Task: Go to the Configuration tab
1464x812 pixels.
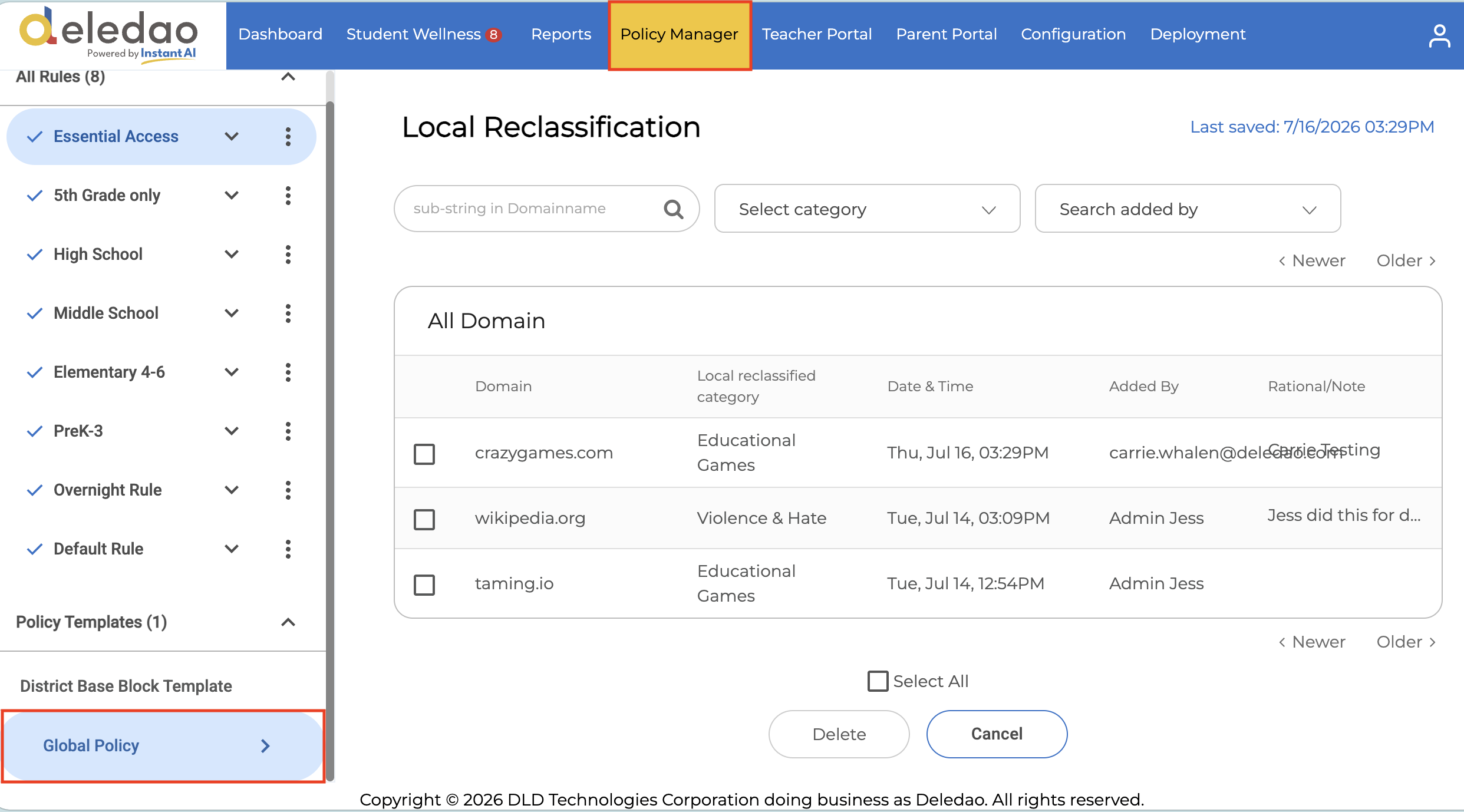Action: tap(1073, 34)
